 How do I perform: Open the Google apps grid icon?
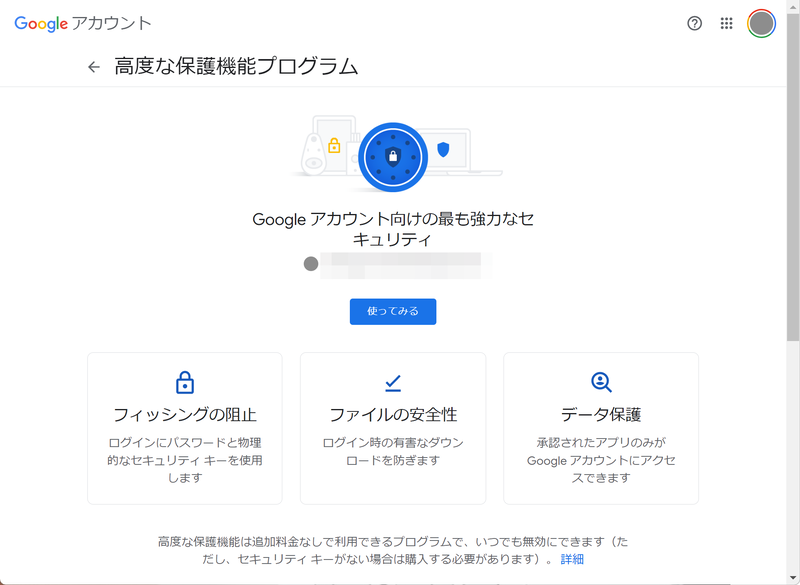727,23
